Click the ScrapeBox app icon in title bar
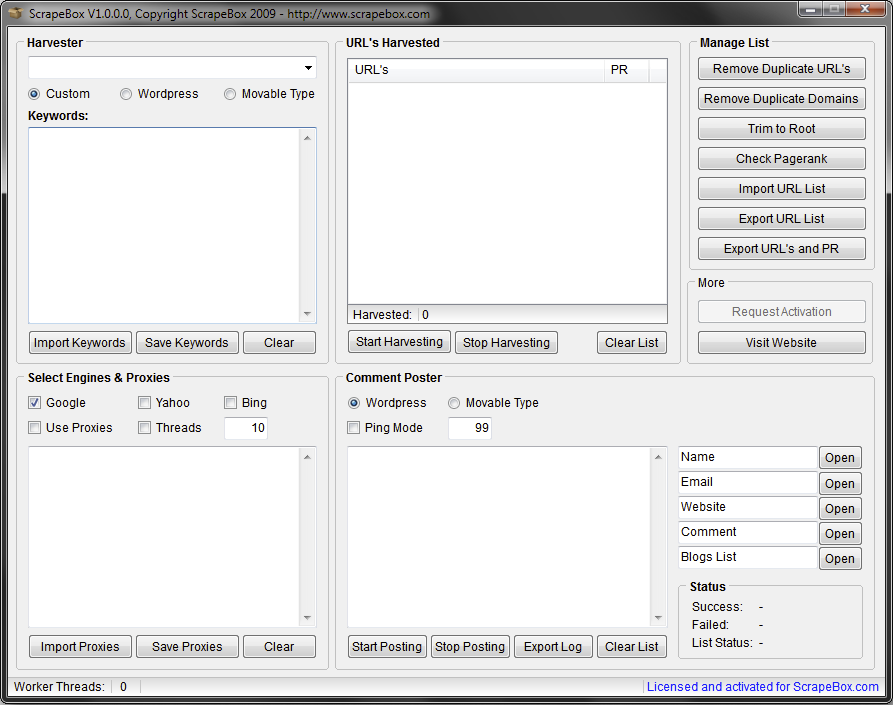This screenshot has width=893, height=705. 15,13
